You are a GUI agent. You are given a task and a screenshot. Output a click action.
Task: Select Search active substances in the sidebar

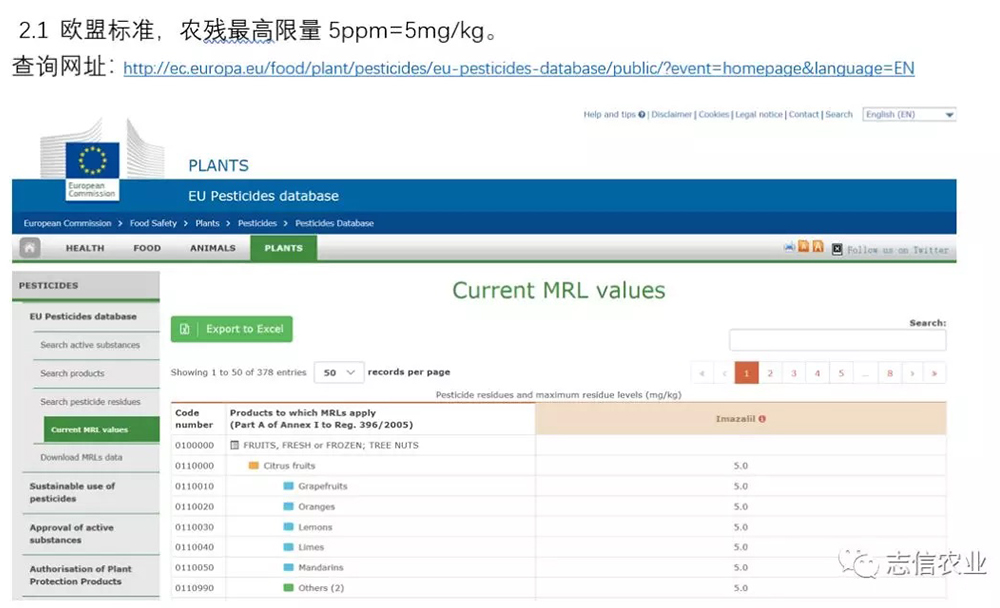90,345
